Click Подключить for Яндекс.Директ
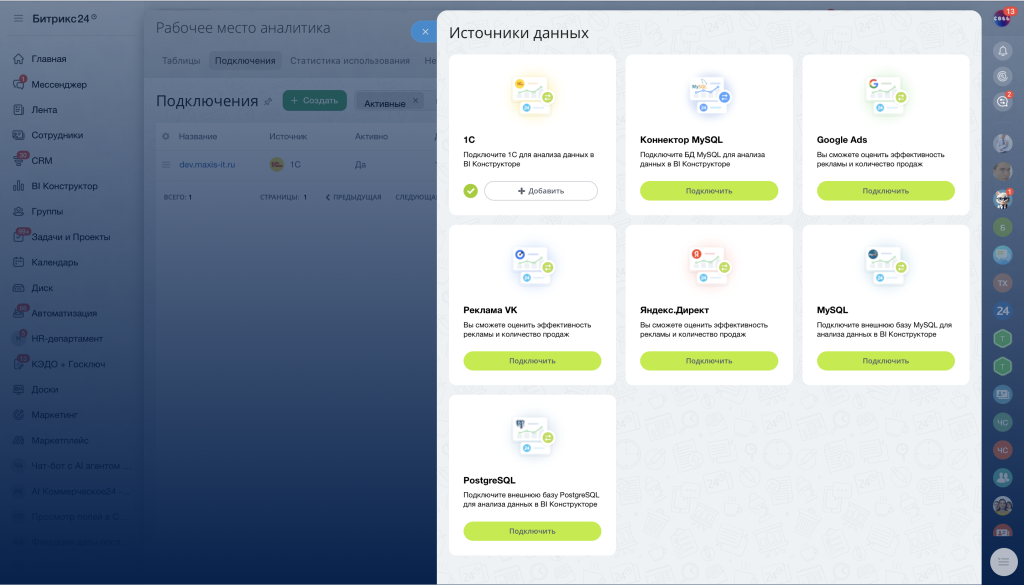The image size is (1024, 585). click(709, 361)
